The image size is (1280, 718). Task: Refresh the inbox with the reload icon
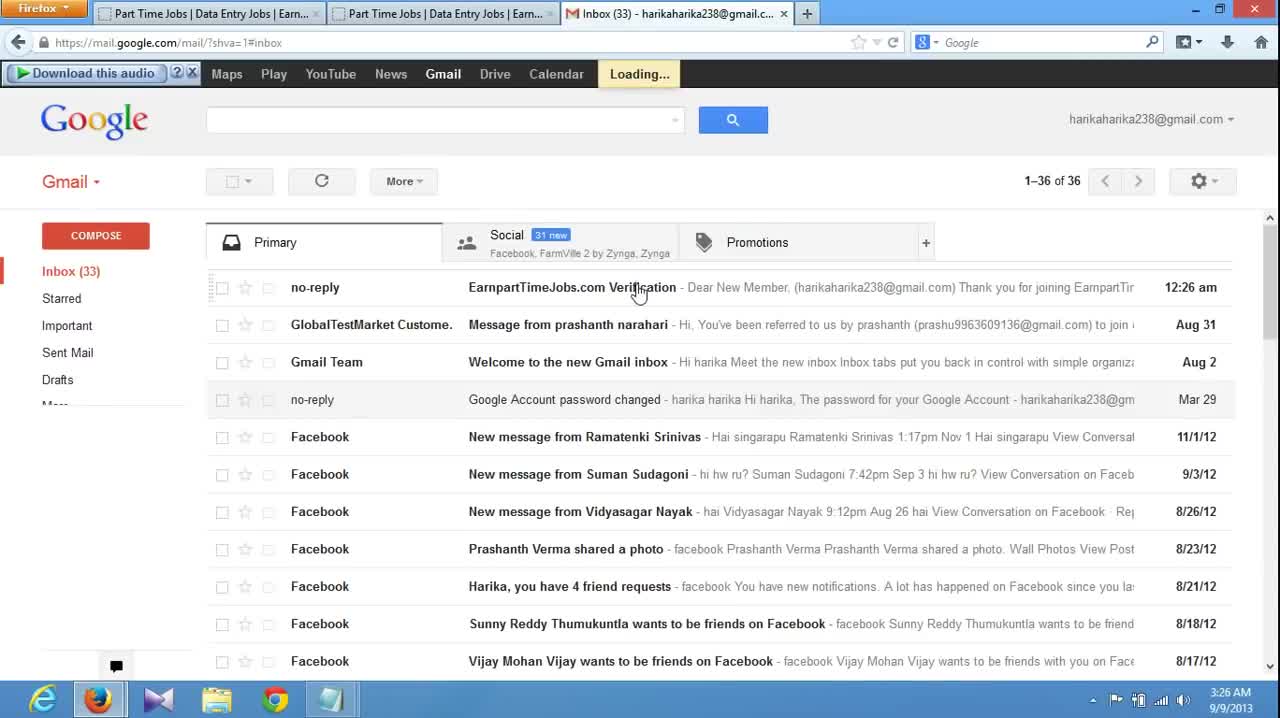click(322, 181)
